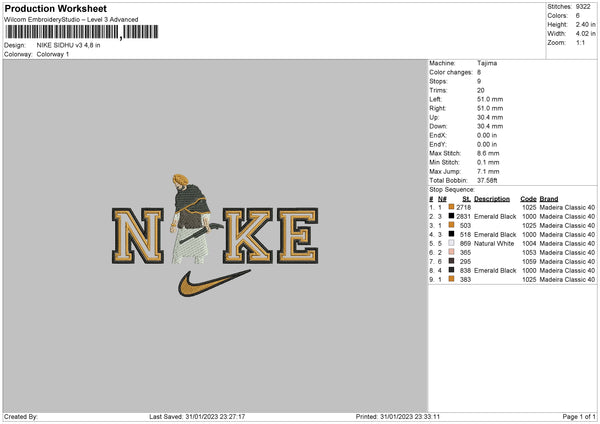Select the Max Jump value 7.1 mm
This screenshot has height=424, width=600.
tap(488, 171)
